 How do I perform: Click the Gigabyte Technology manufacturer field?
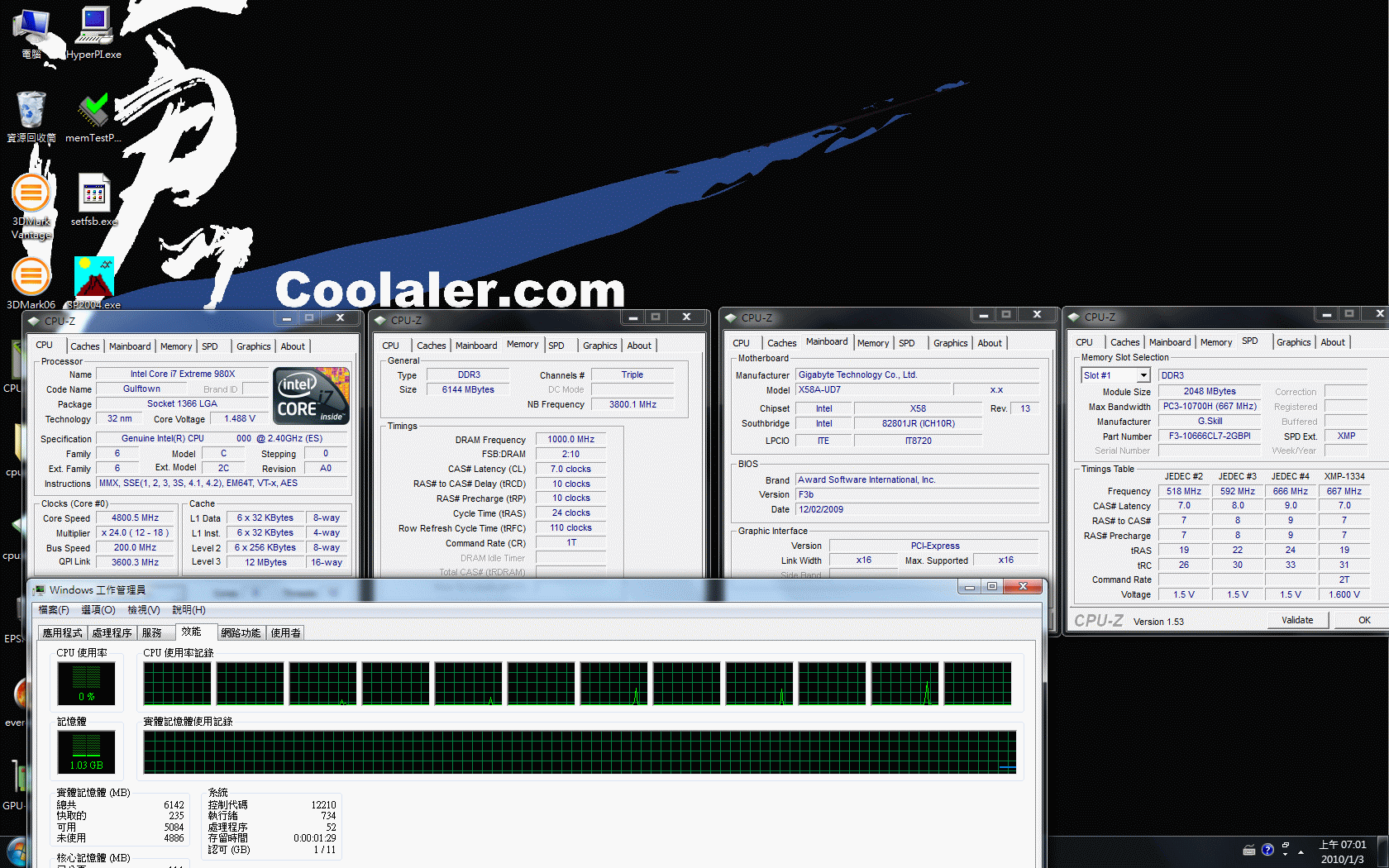pyautogui.click(x=917, y=374)
